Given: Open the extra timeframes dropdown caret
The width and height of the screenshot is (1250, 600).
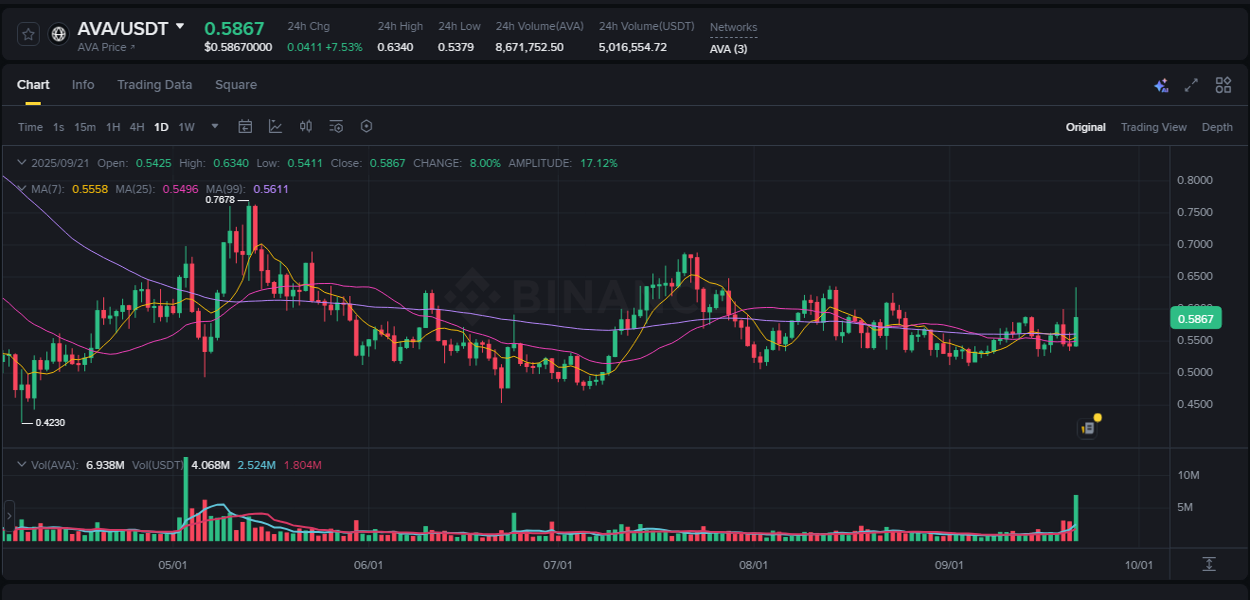Looking at the screenshot, I should [214, 126].
